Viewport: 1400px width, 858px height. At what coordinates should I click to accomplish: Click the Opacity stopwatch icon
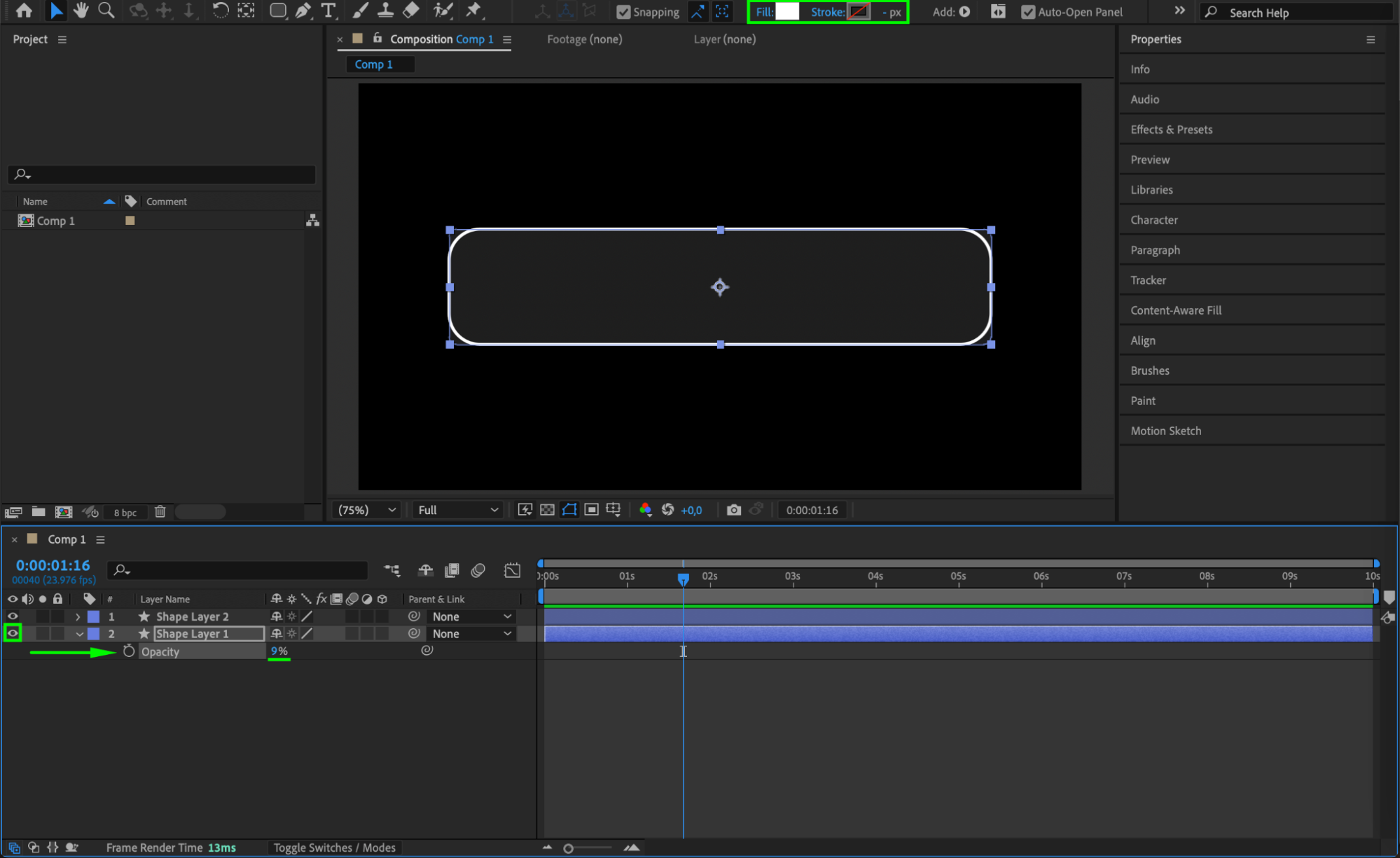tap(129, 651)
